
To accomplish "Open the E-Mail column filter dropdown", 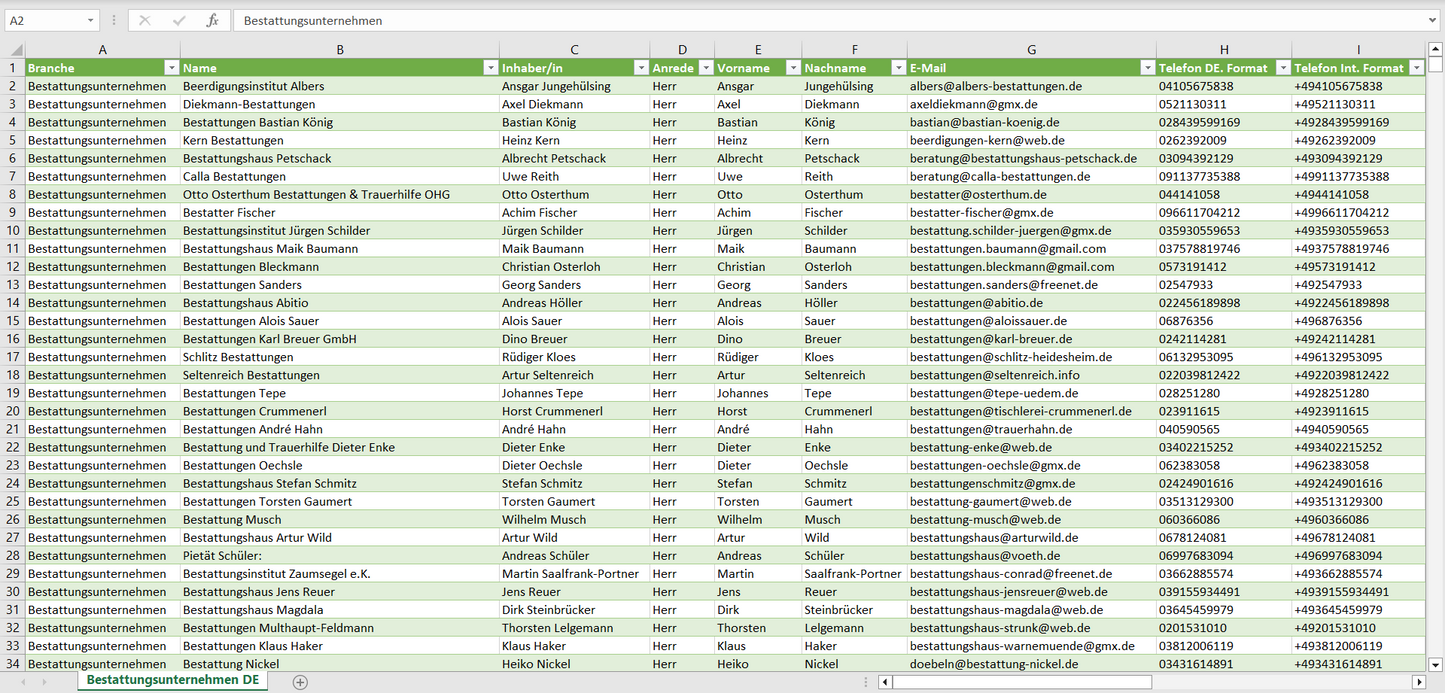I will tap(1146, 68).
